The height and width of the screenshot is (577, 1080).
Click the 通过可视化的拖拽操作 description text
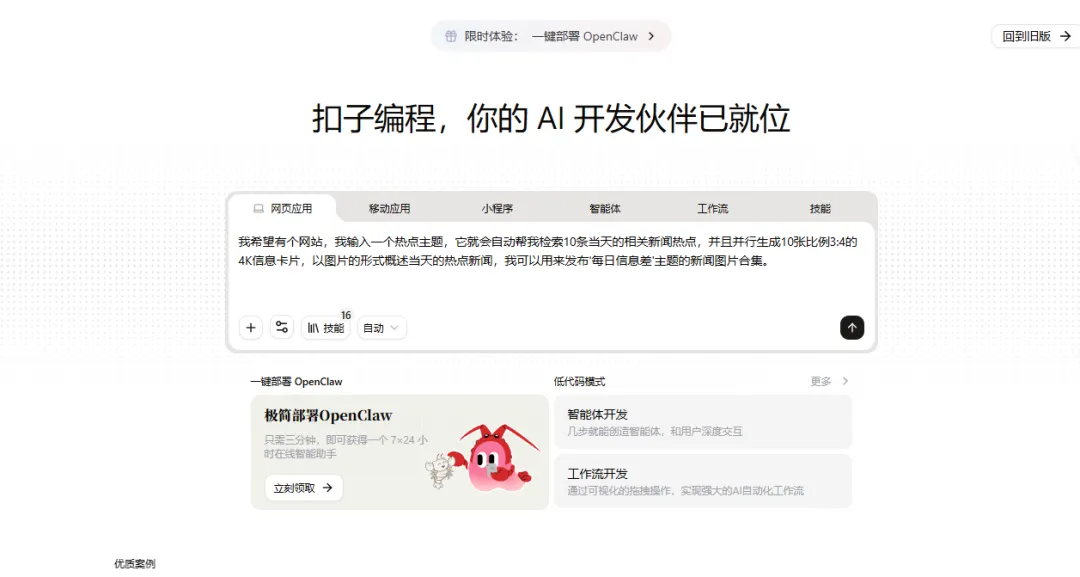pyautogui.click(x=685, y=490)
